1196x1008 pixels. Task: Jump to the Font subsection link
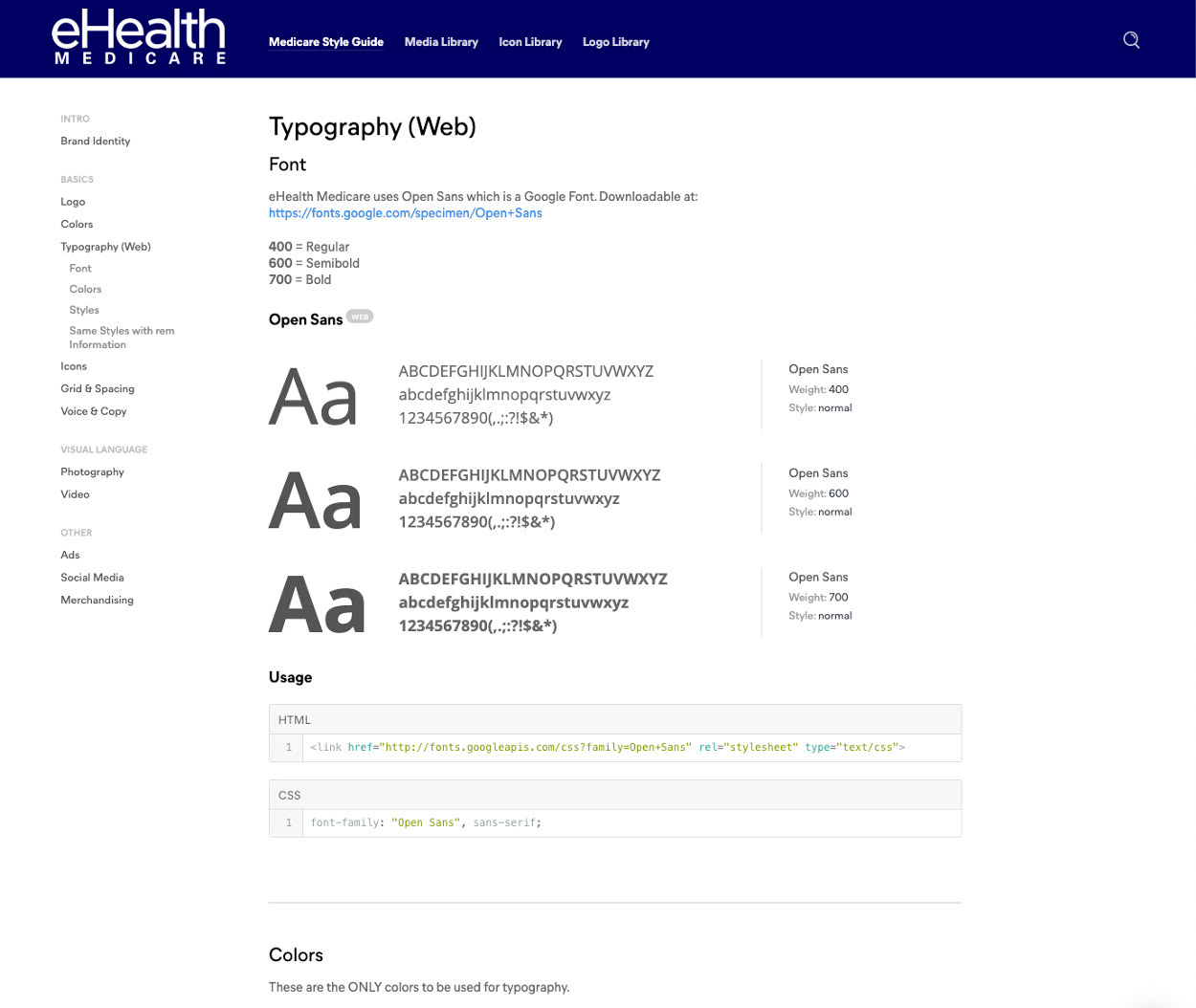(x=80, y=269)
